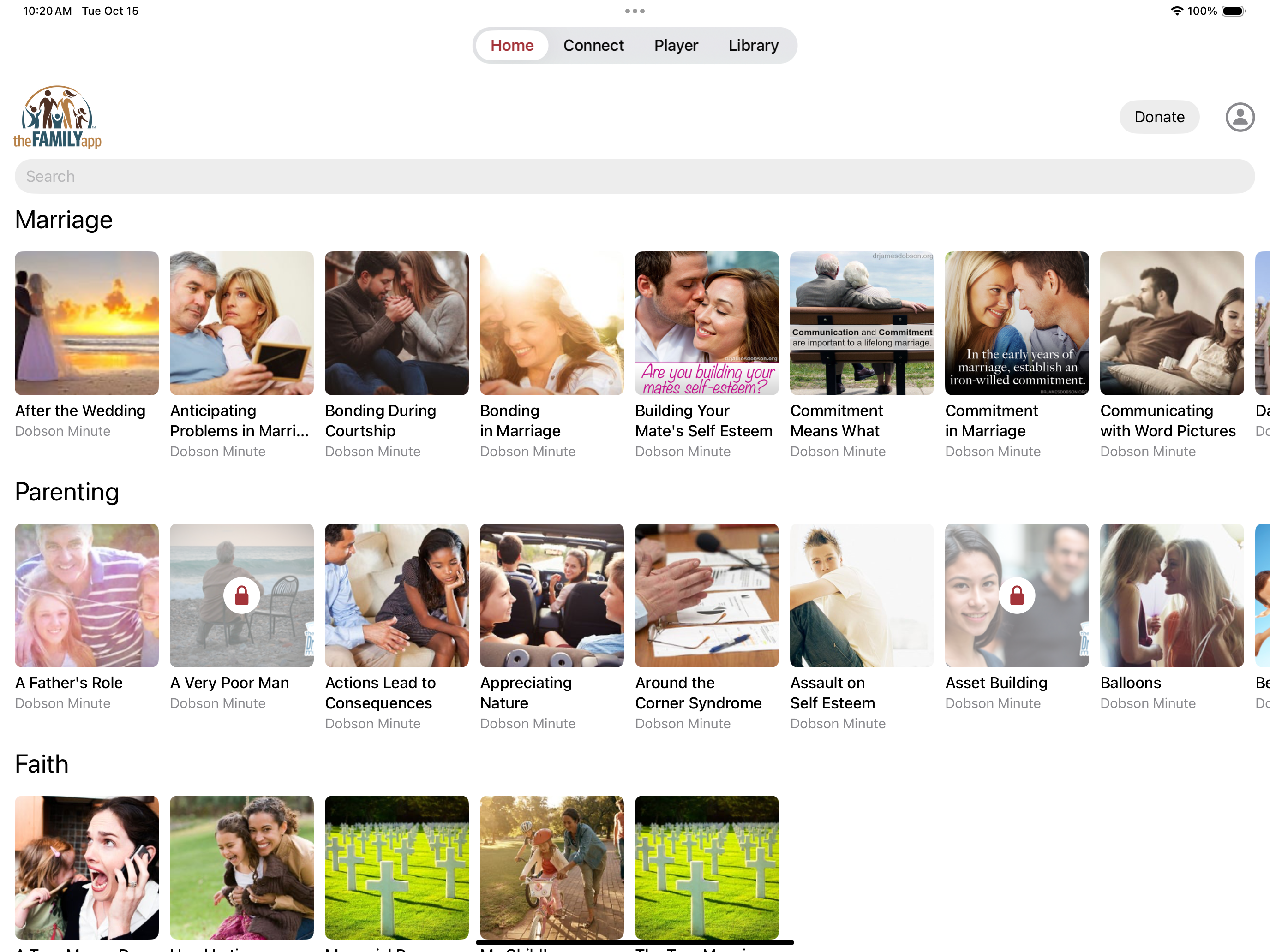
Task: Tap the Marriage section heading
Action: (64, 220)
